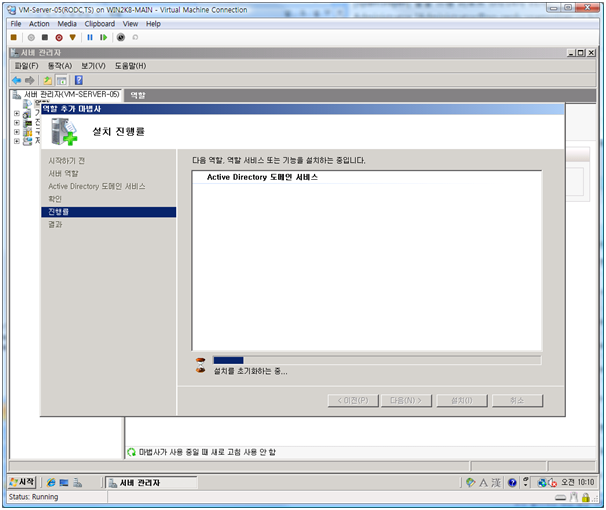Click the Start VM toolbar icon
This screenshot has height=510, width=606.
(x=31, y=37)
